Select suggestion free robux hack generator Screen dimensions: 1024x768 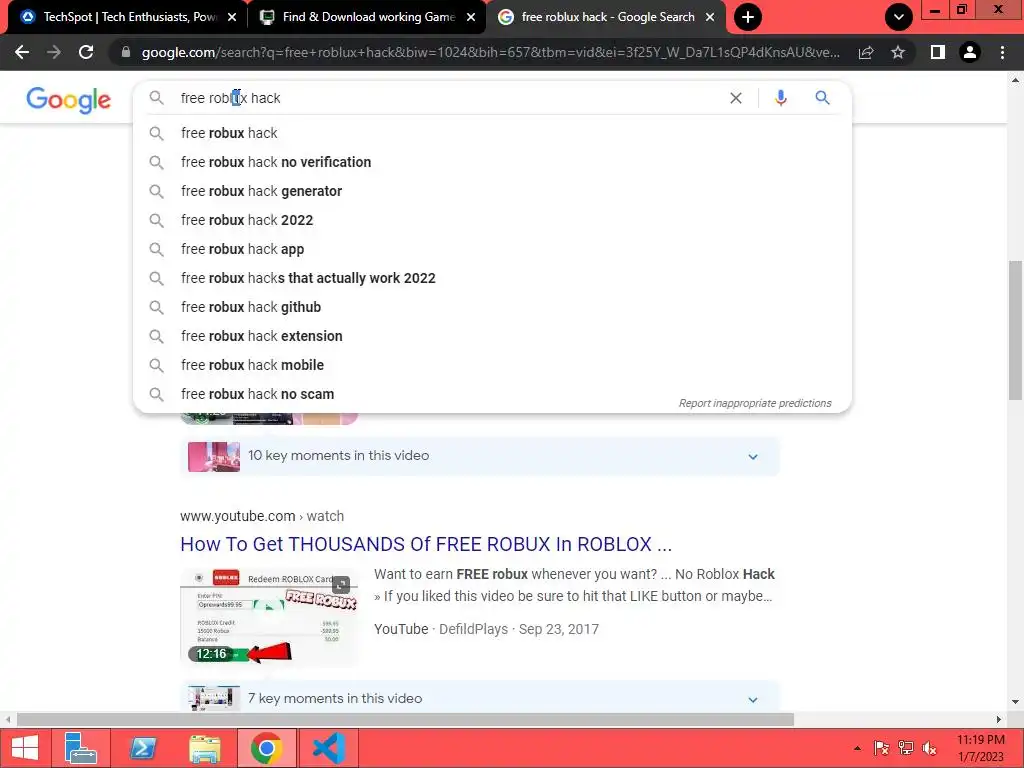492,191
